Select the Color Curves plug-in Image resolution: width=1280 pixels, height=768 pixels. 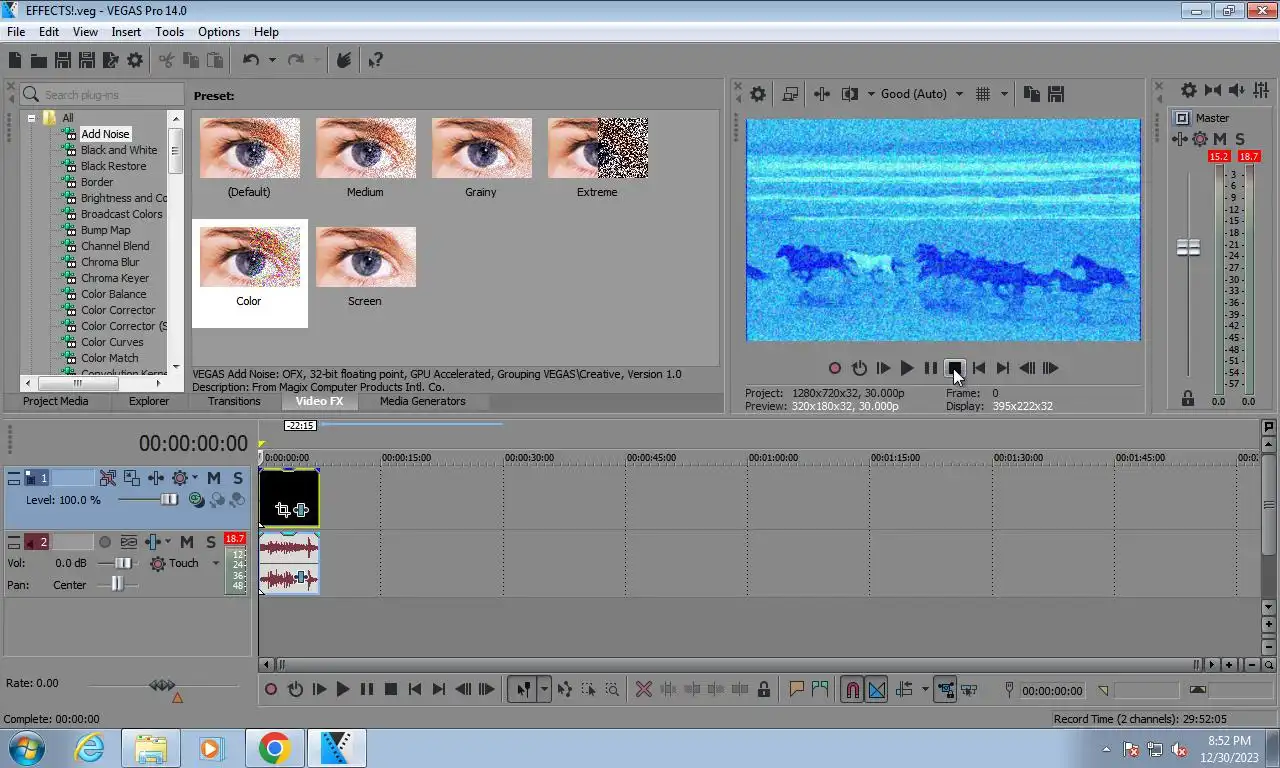[x=112, y=342]
